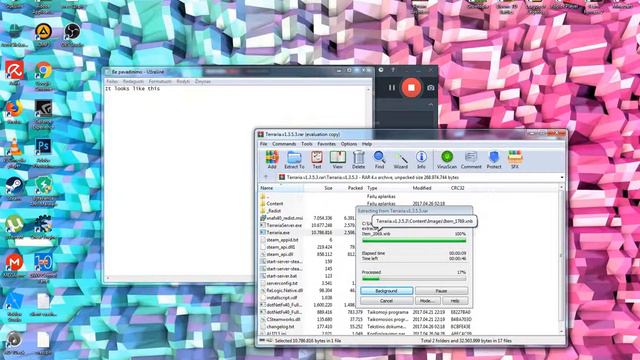Open the Favorites menu in WinRAR
Viewport: 640px width, 360px height.
click(x=327, y=144)
